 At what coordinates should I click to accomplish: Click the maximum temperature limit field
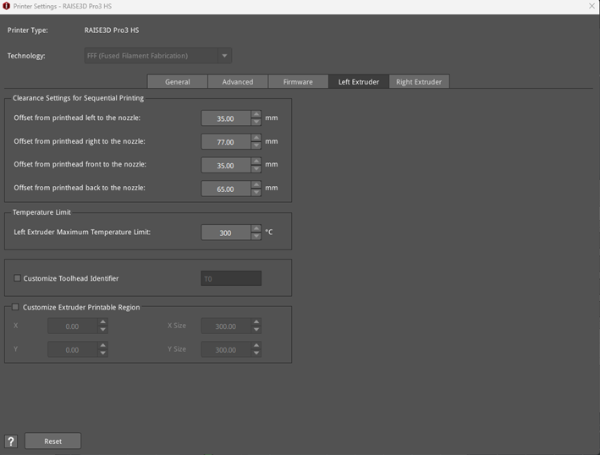click(x=225, y=232)
